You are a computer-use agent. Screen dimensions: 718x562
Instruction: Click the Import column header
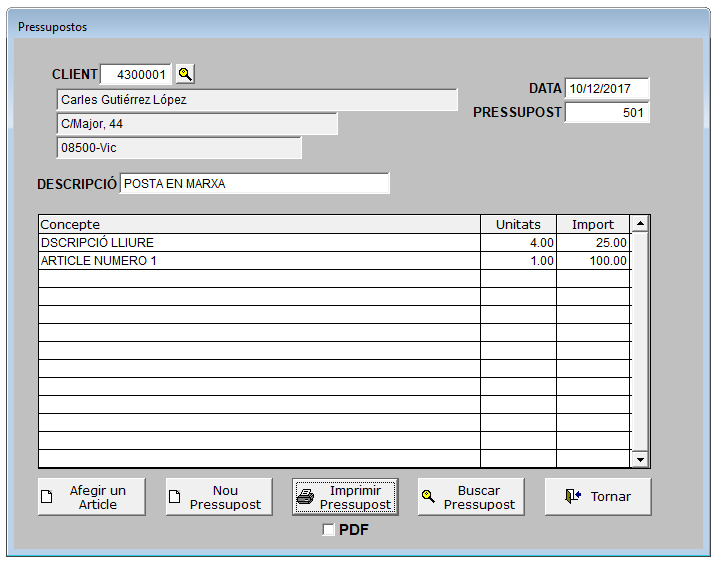(593, 224)
